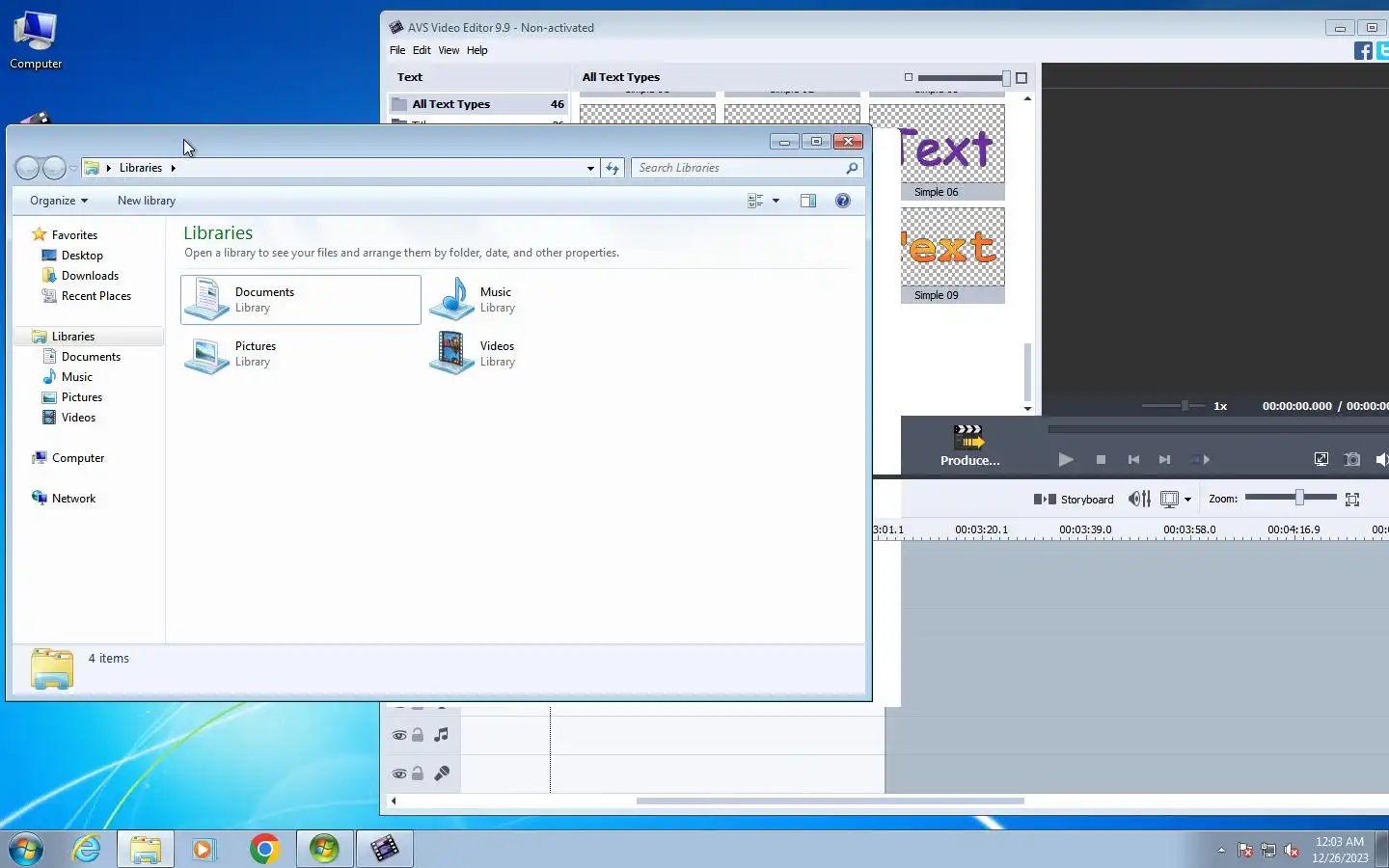The width and height of the screenshot is (1389, 868).
Task: Click zoom to fit timeline icon
Action: tap(1352, 500)
